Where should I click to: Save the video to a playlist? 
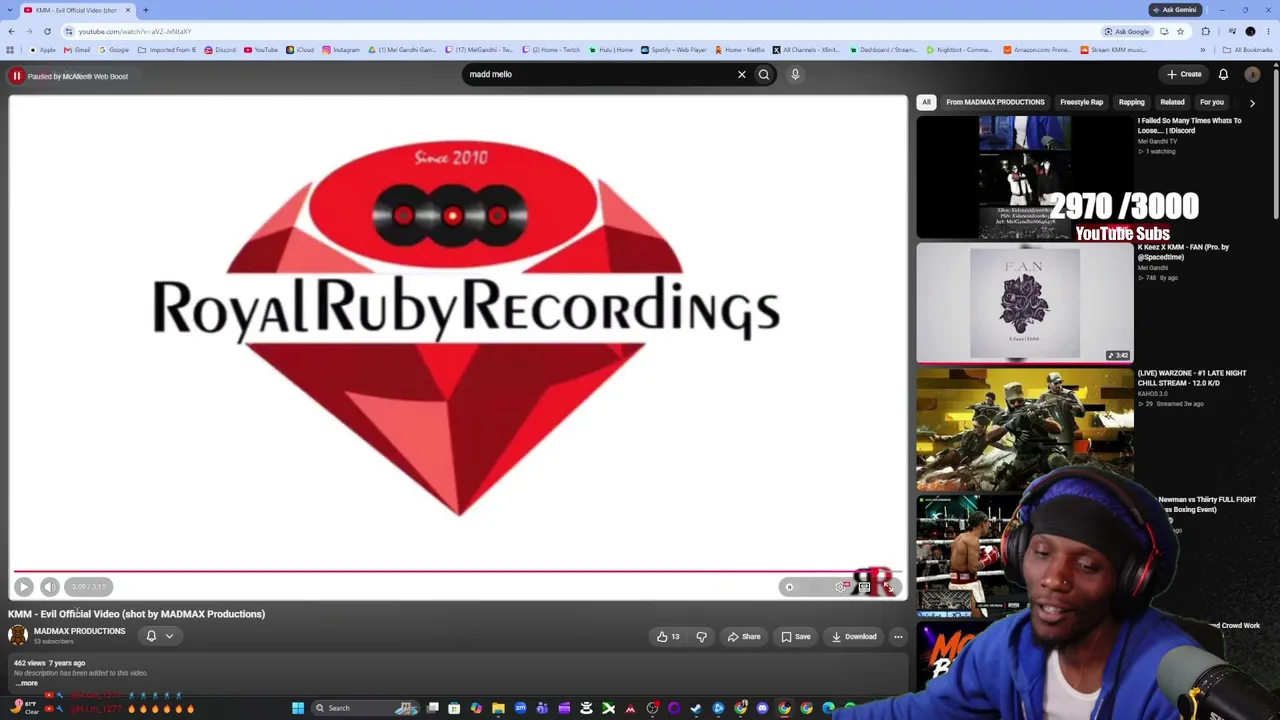[796, 636]
